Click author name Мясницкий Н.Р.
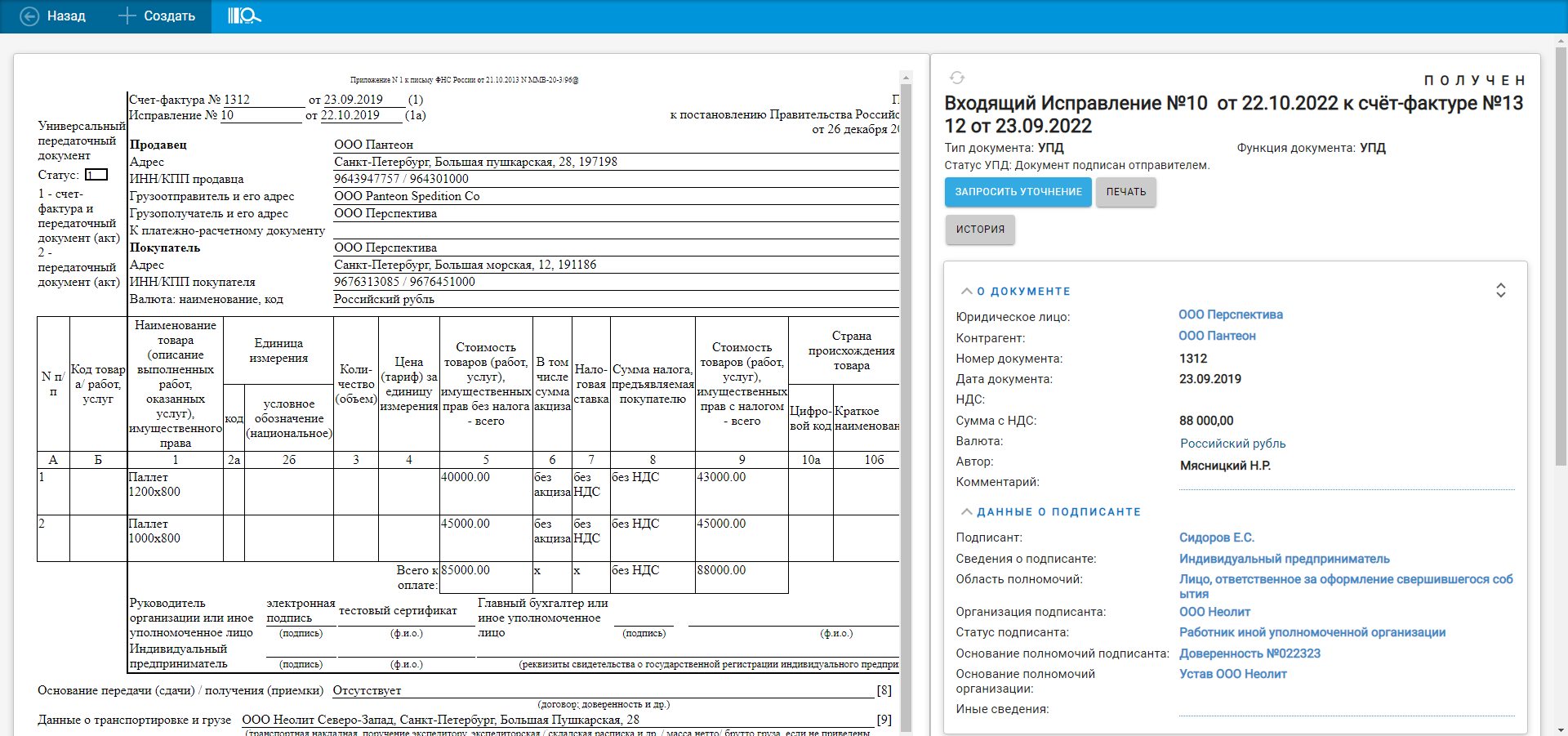Viewport: 1568px width, 736px height. point(1225,466)
